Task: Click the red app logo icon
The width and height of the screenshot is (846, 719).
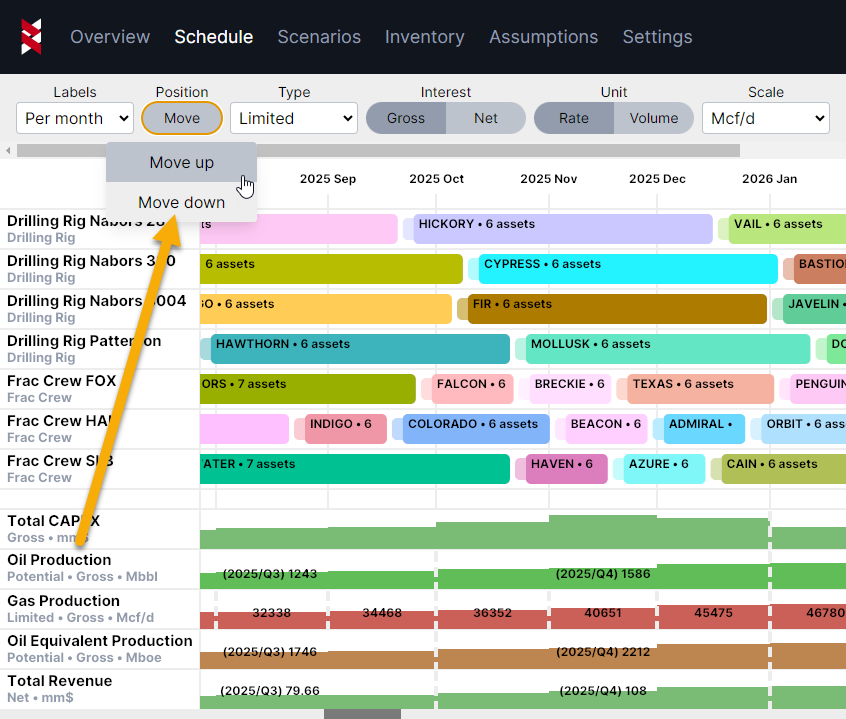Action: 31,37
